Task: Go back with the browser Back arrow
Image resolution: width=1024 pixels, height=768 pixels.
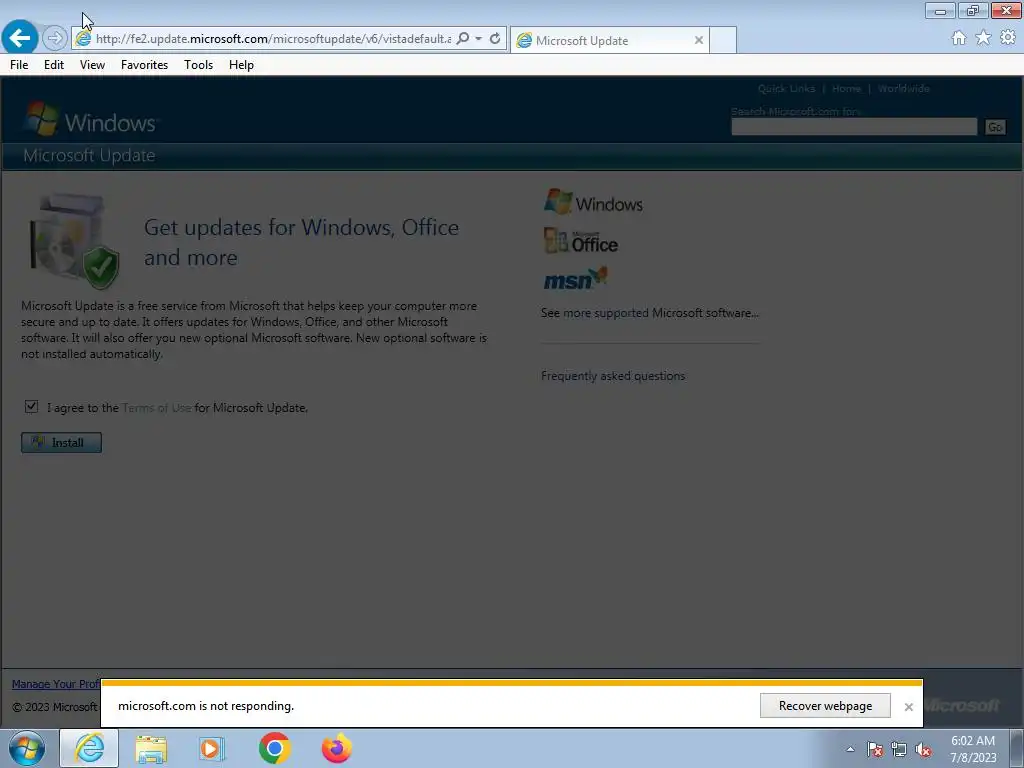Action: [20, 38]
